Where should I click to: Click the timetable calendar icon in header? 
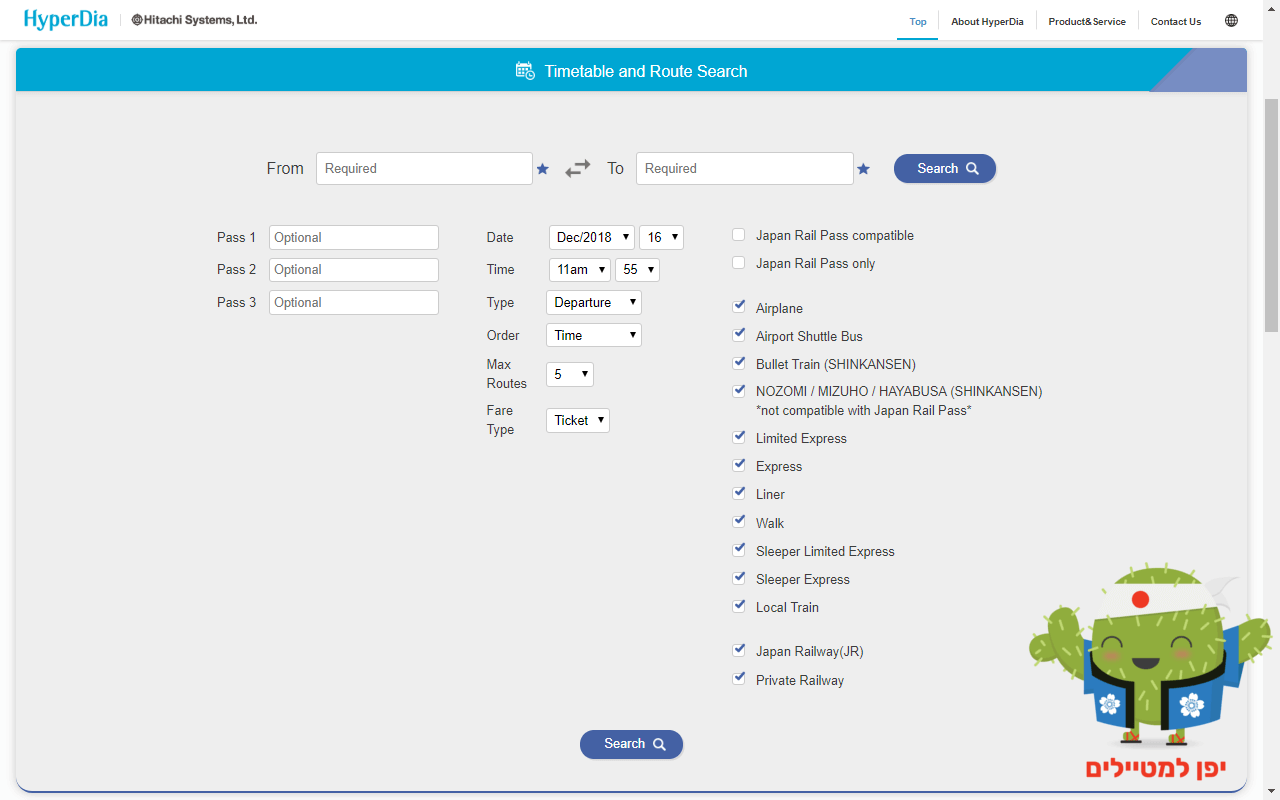coord(525,71)
